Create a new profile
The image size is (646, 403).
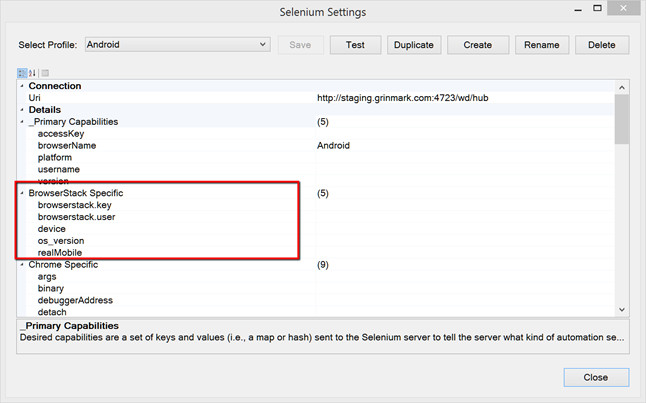coord(477,45)
